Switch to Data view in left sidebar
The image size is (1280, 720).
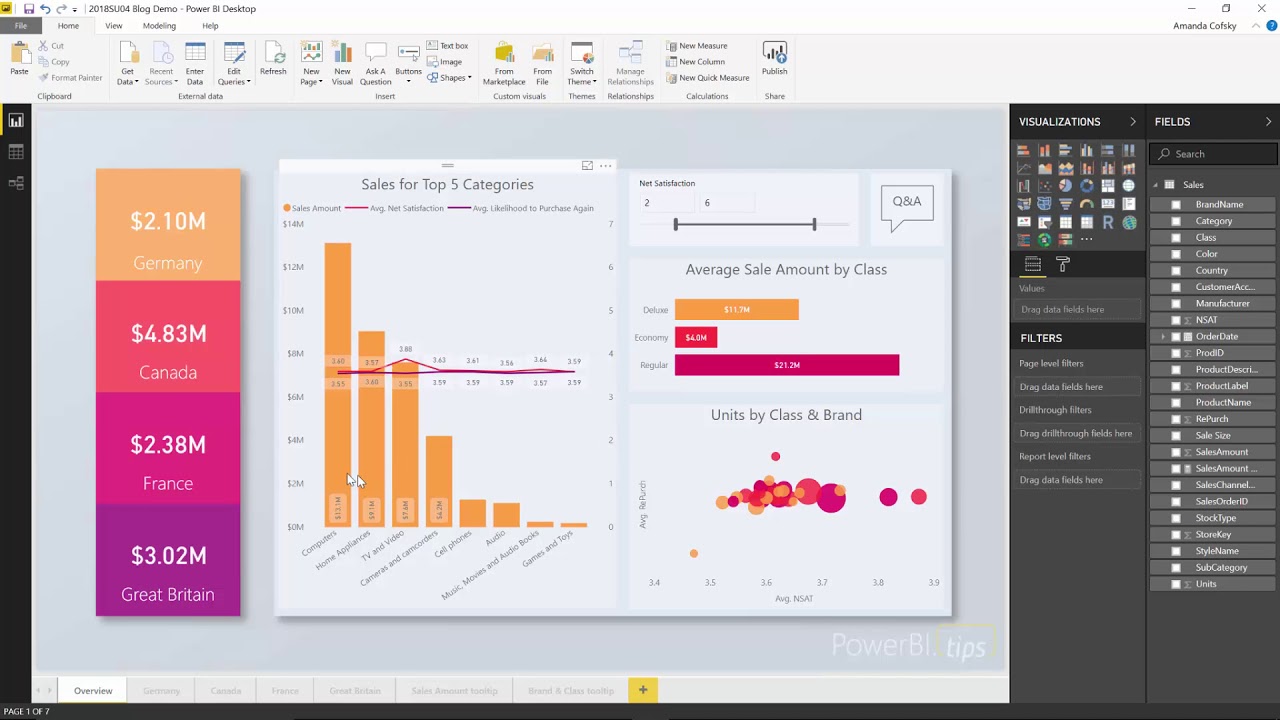(x=16, y=152)
